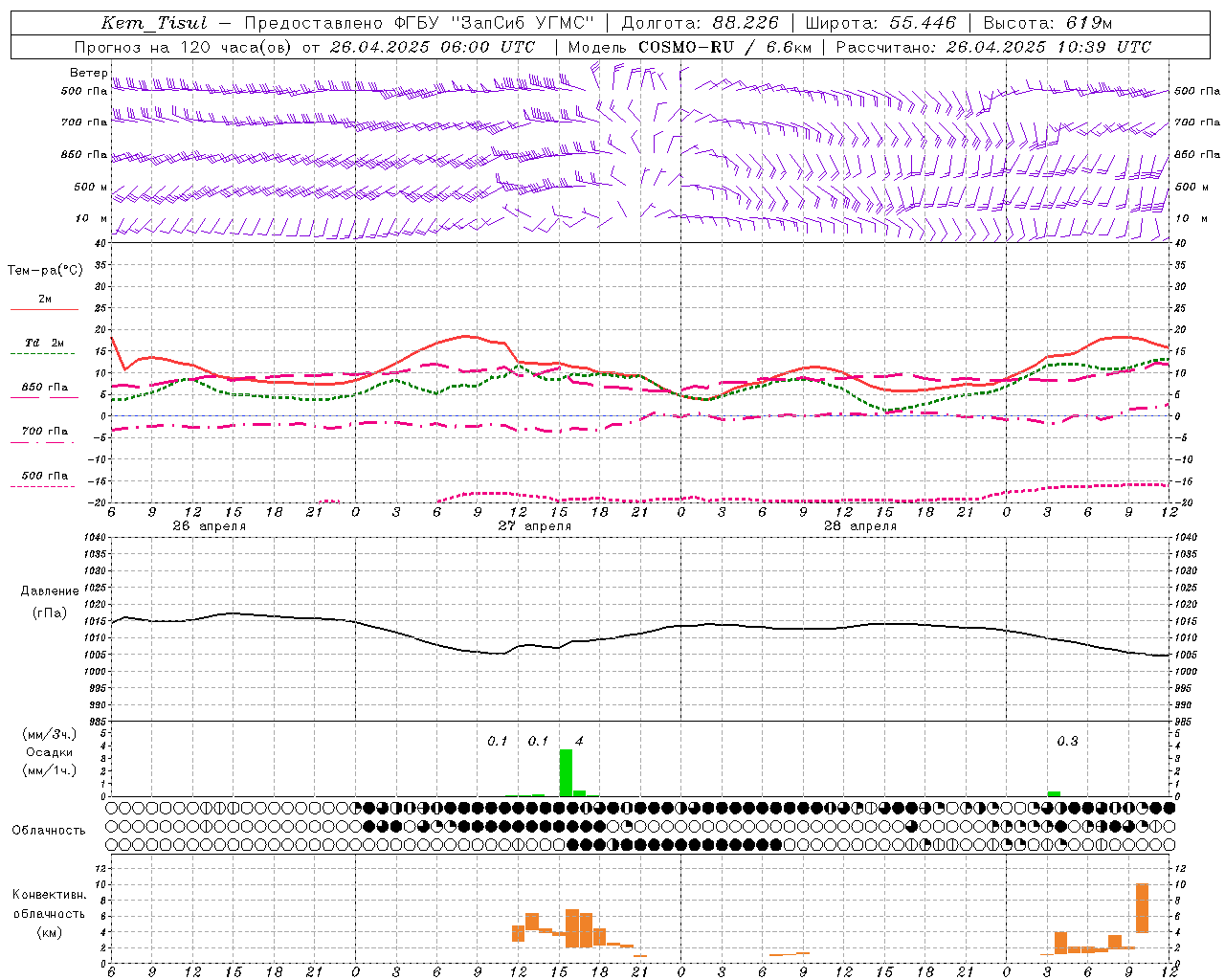Click the (км) unit label
The image size is (1225, 980).
[49, 932]
